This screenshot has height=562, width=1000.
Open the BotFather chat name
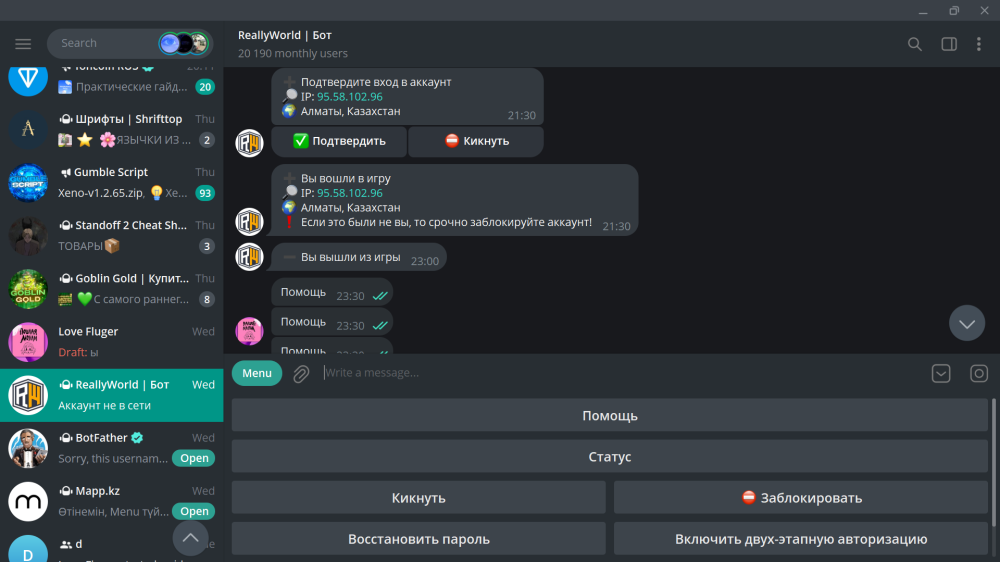click(101, 438)
